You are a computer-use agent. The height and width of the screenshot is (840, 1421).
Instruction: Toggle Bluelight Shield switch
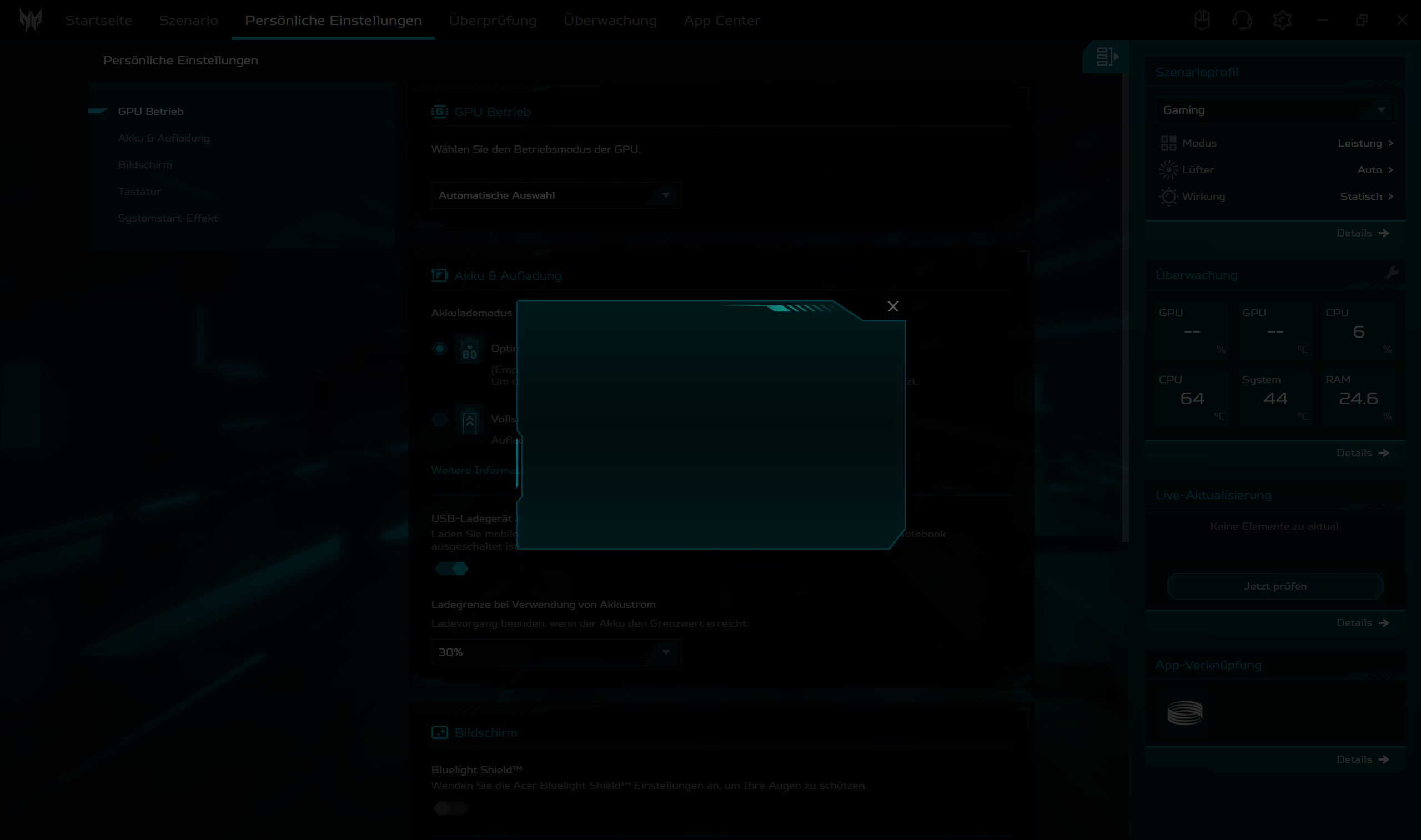point(451,808)
